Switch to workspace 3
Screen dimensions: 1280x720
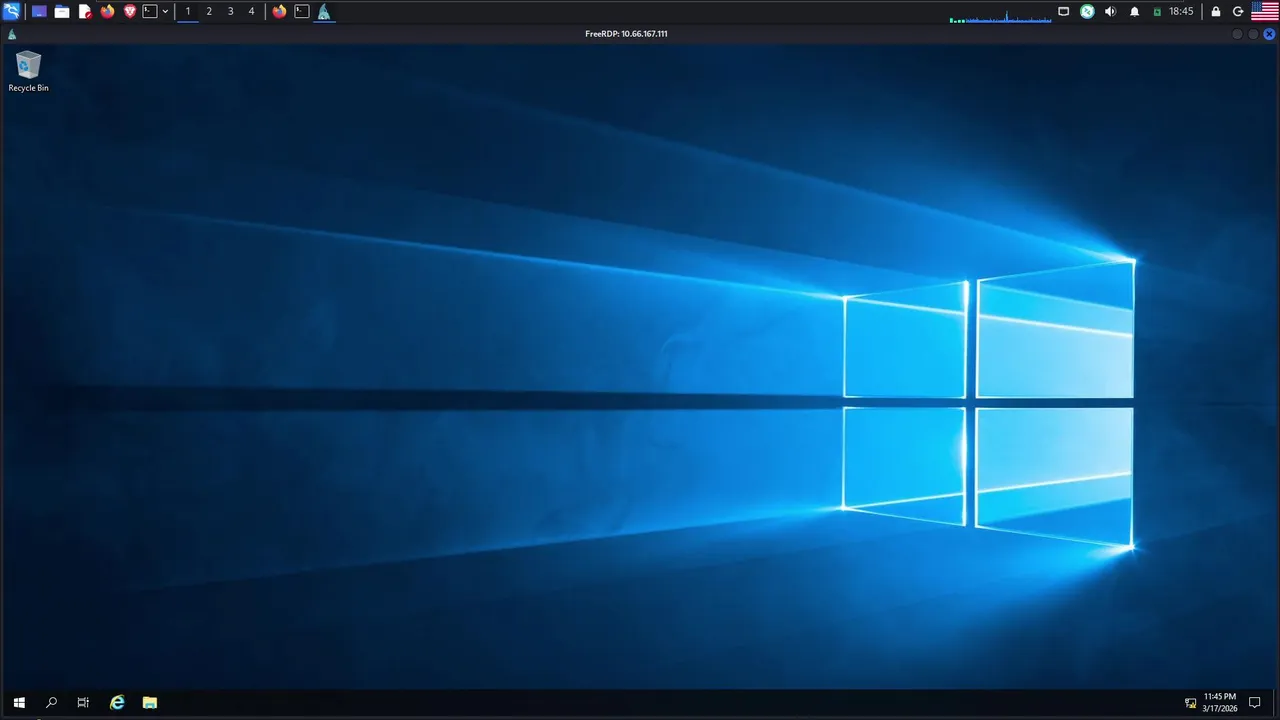[230, 11]
